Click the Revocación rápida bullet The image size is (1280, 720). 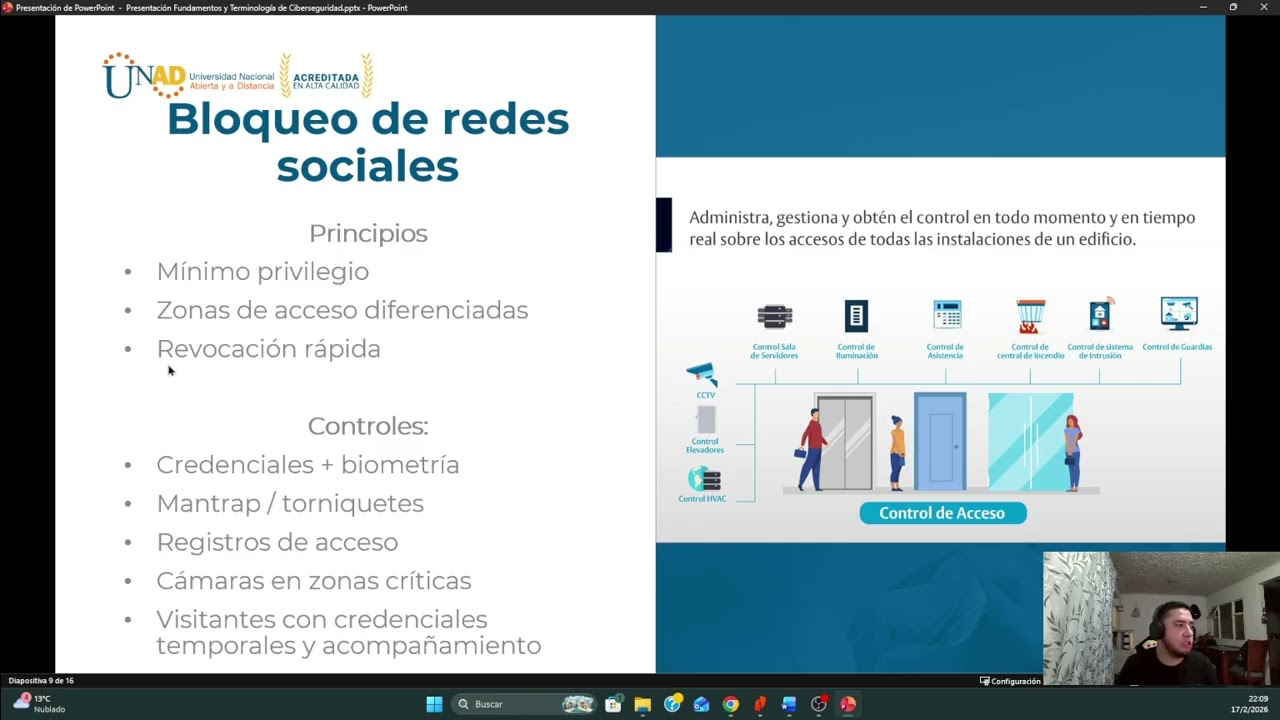268,349
